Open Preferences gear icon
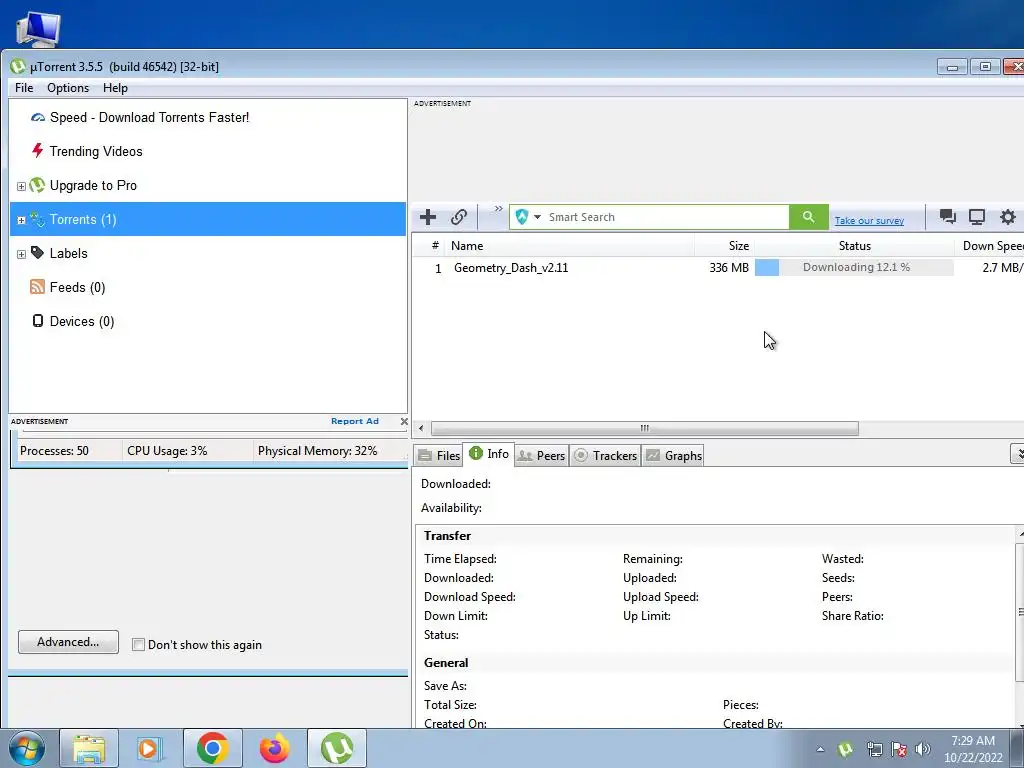Image resolution: width=1024 pixels, height=768 pixels. 1008,217
